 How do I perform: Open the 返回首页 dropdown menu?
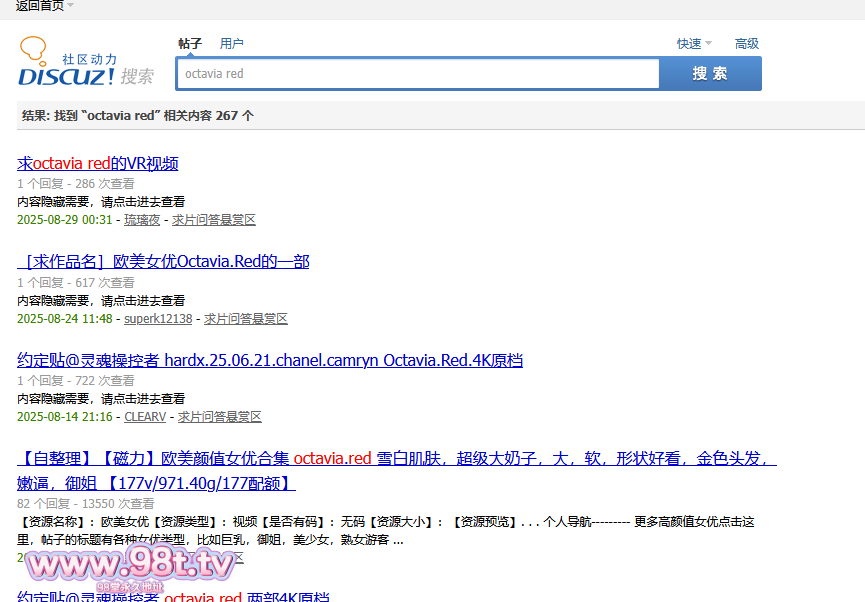coord(44,6)
